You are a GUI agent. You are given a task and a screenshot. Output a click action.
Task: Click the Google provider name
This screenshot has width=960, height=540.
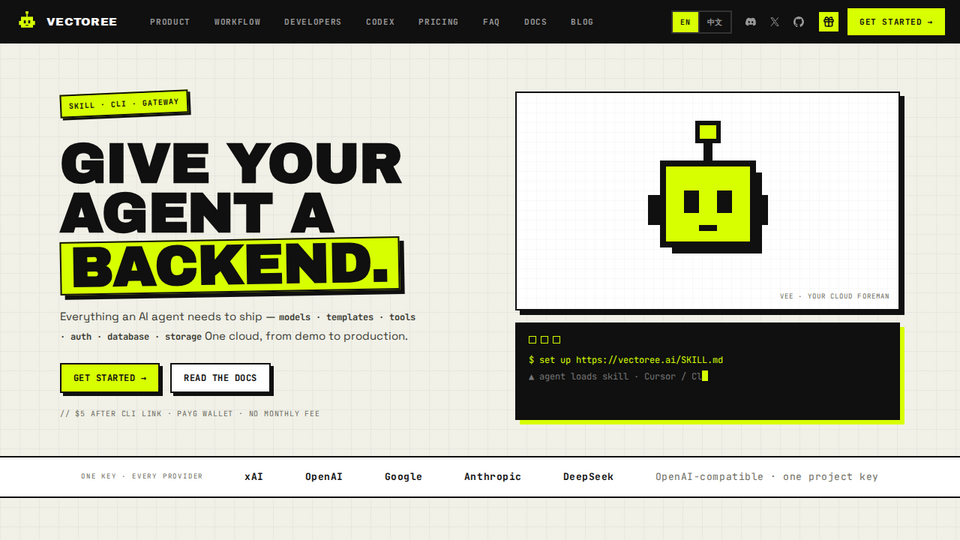click(x=403, y=476)
